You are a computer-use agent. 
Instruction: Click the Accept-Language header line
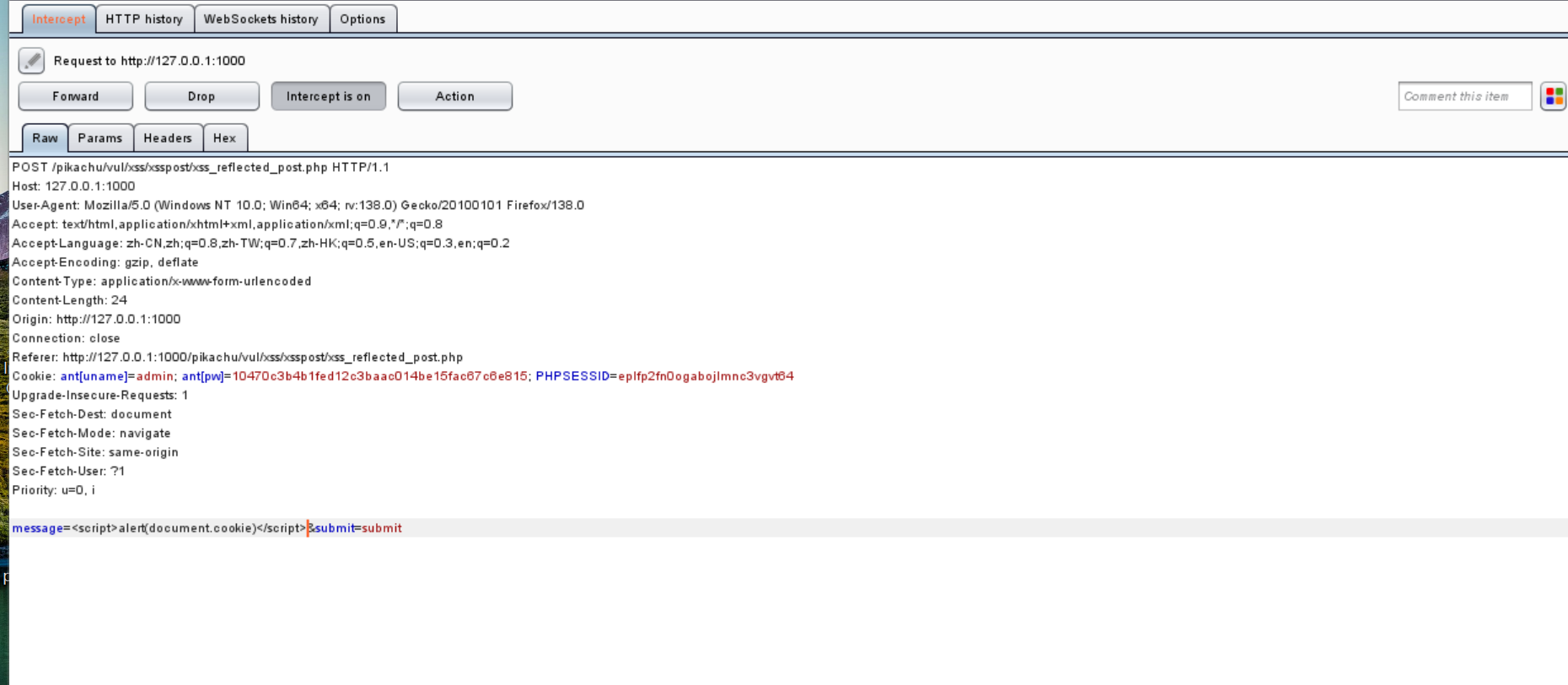[x=260, y=243]
